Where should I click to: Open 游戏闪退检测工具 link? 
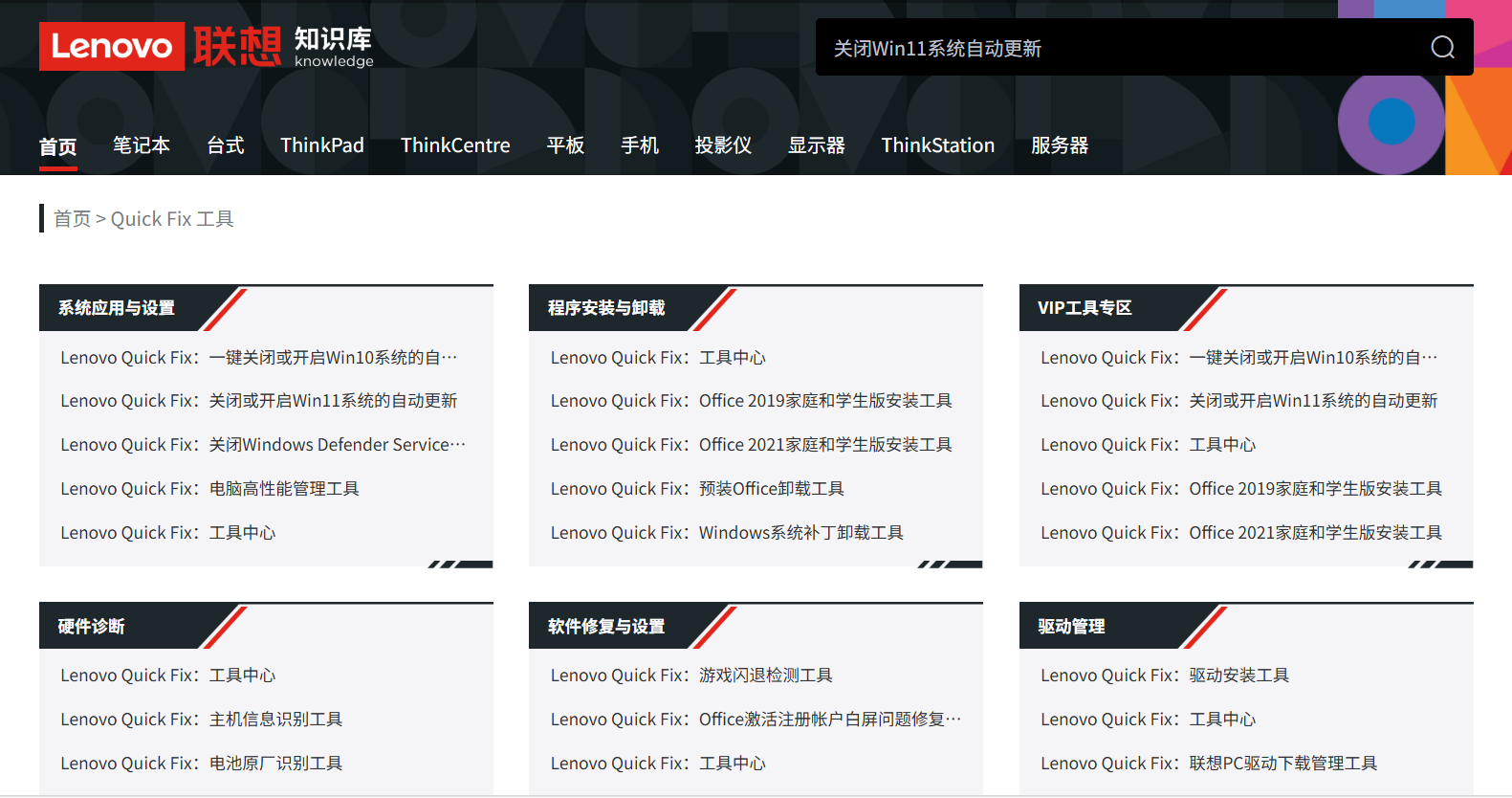pos(691,676)
